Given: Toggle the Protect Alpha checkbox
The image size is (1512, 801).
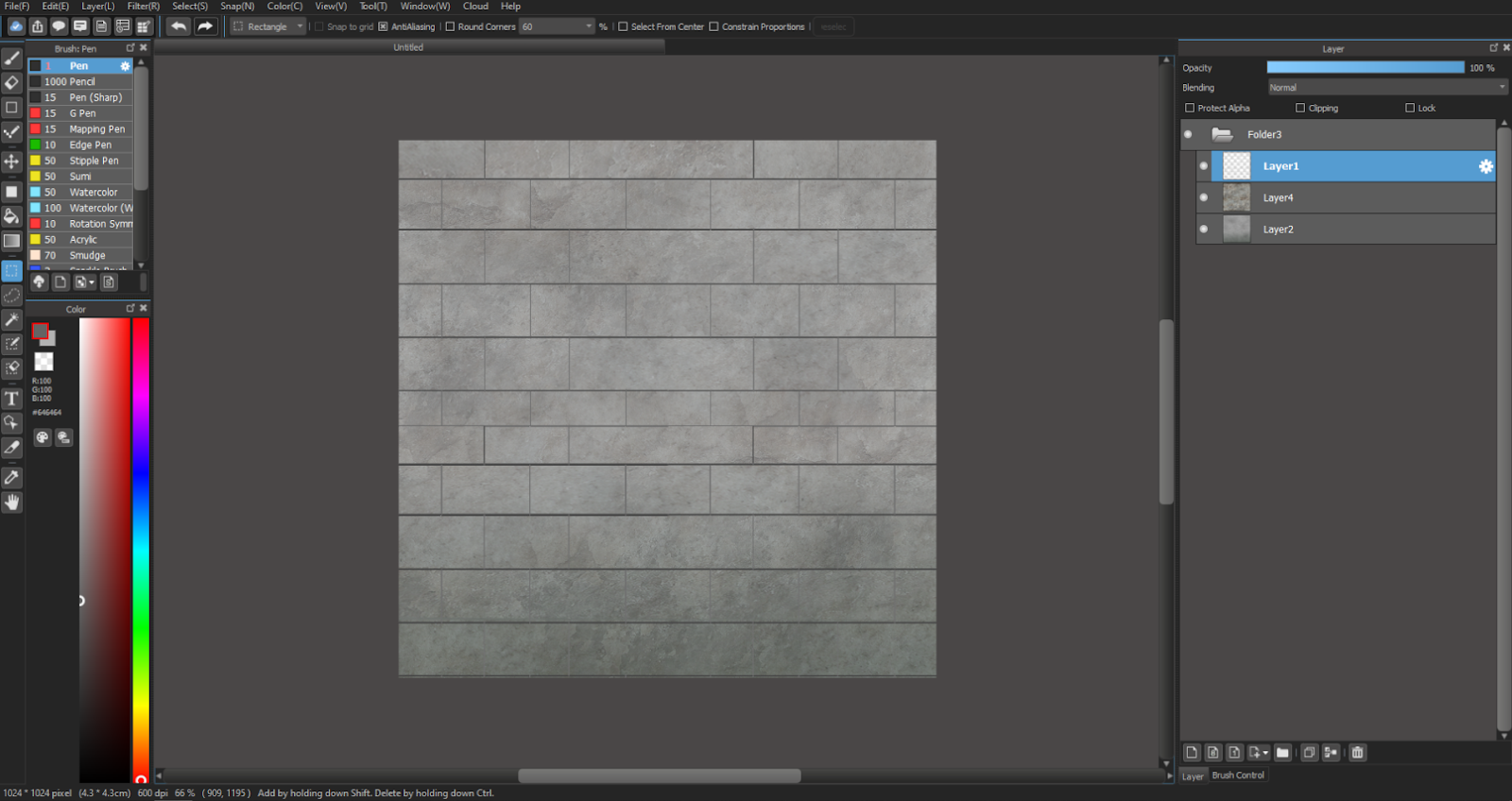Looking at the screenshot, I should (x=1190, y=108).
